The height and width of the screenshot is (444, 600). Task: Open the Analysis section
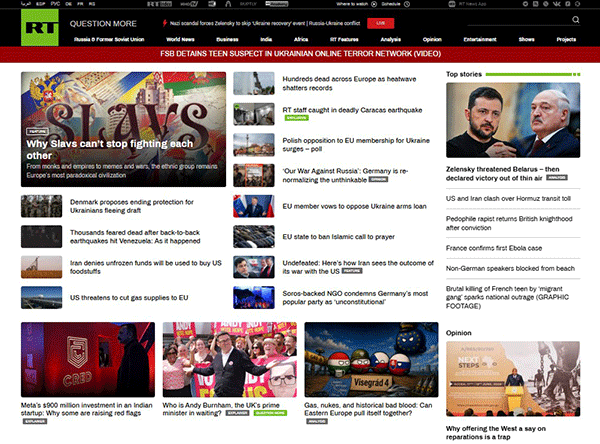click(391, 39)
